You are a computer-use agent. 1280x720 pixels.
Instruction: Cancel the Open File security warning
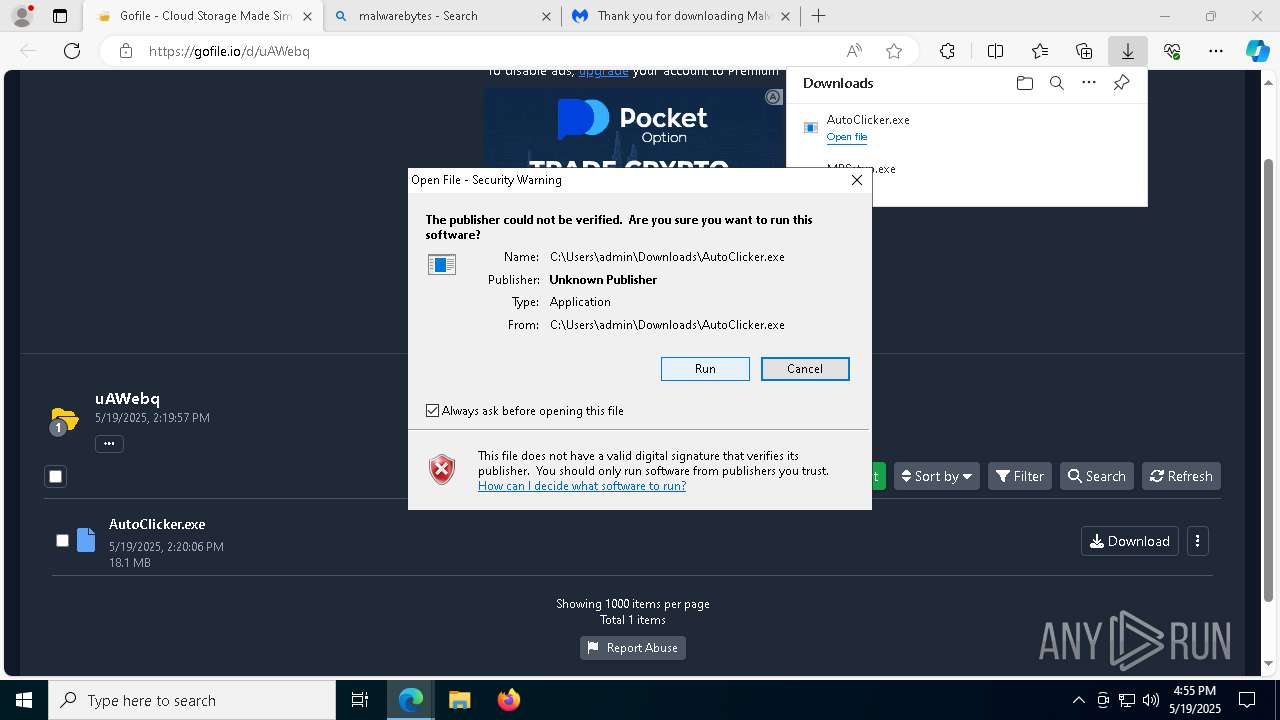(805, 369)
